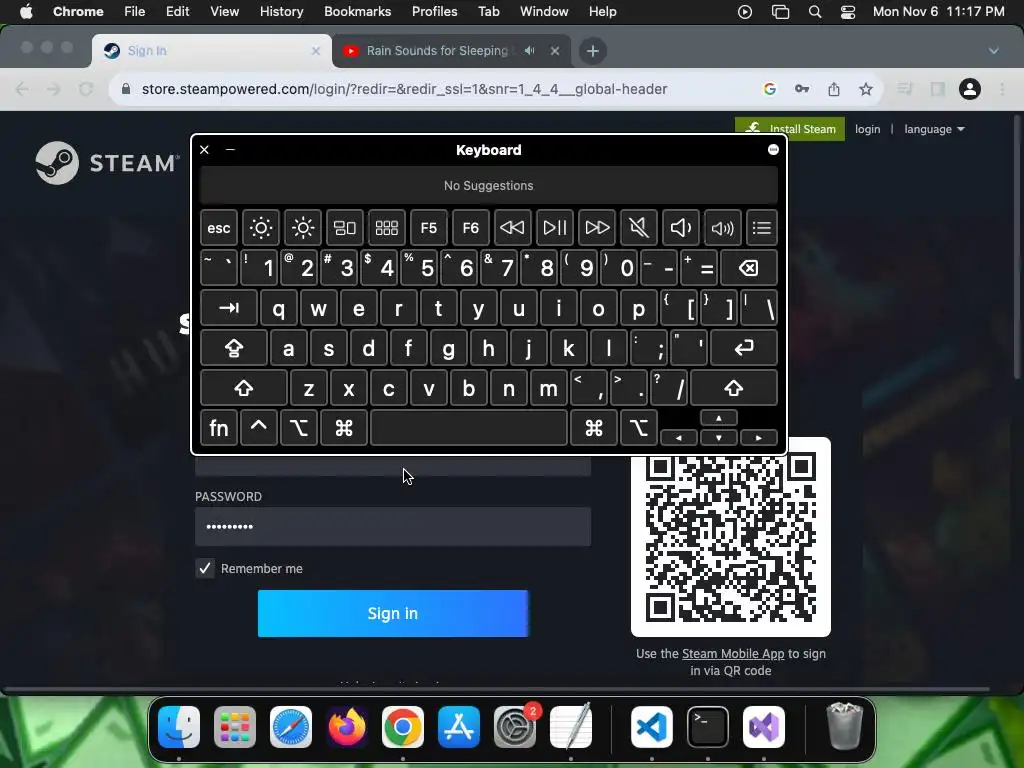Screen dimensions: 1024x768
Task: Increase brightness key on keyboard
Action: click(303, 228)
